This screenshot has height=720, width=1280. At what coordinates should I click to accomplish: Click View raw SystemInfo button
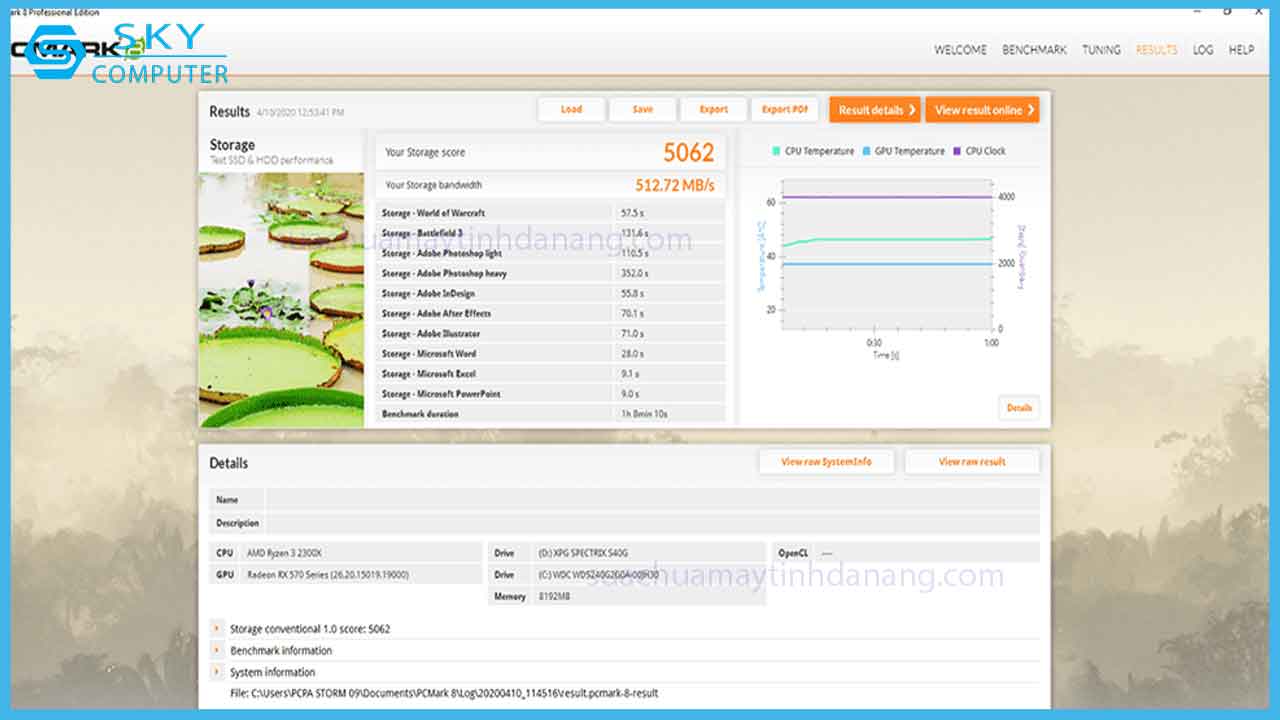coord(826,462)
